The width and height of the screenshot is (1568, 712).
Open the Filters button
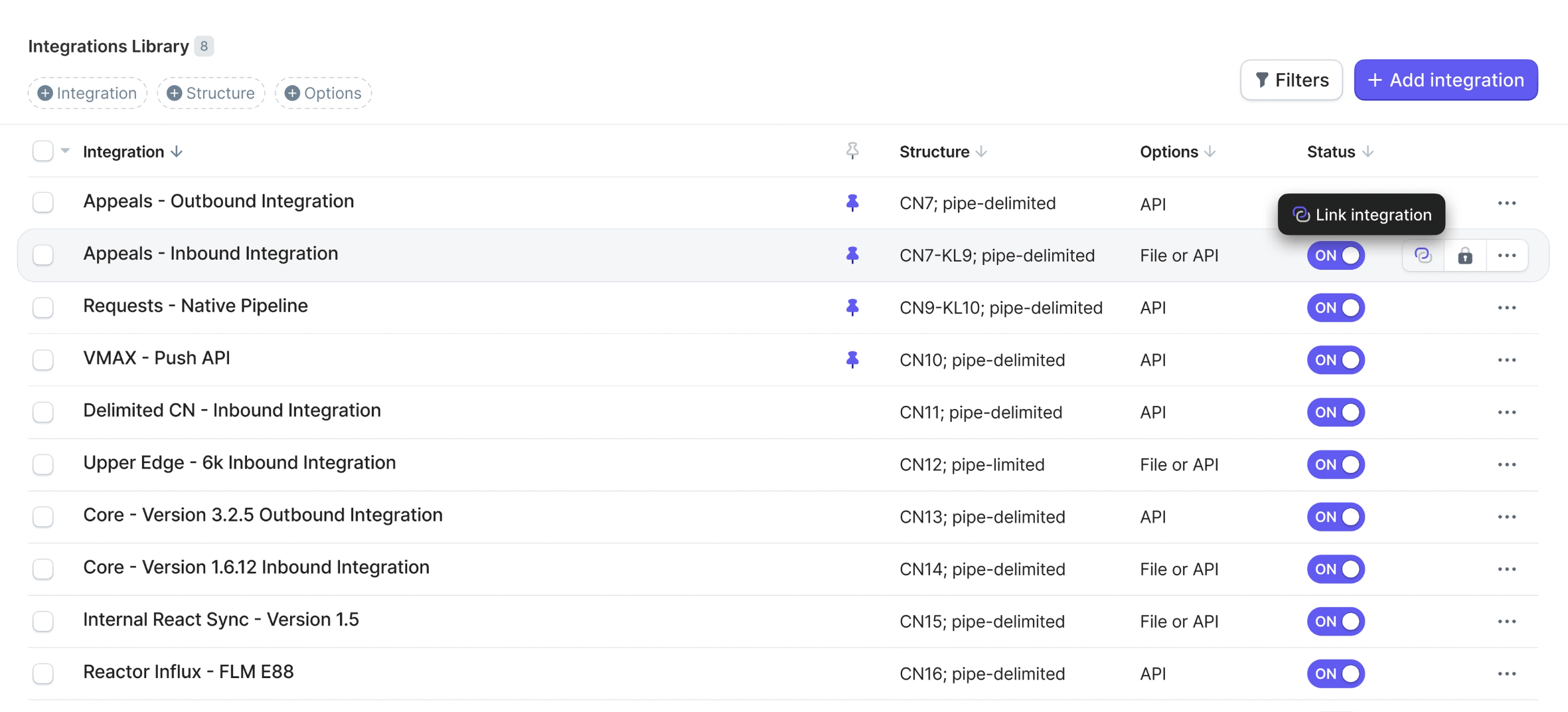coord(1291,80)
